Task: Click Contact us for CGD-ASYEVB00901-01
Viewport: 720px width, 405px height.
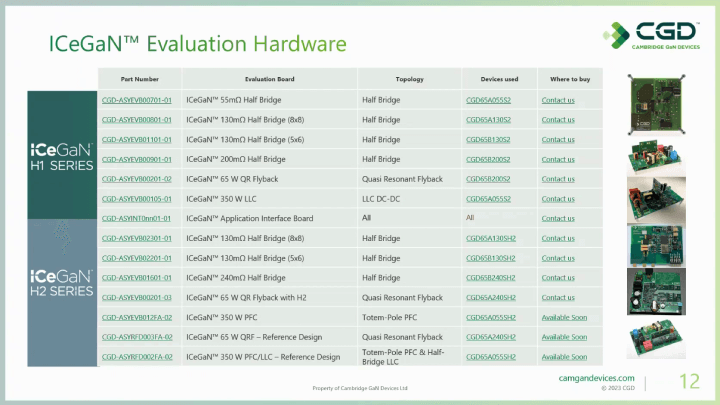Action: (x=558, y=159)
